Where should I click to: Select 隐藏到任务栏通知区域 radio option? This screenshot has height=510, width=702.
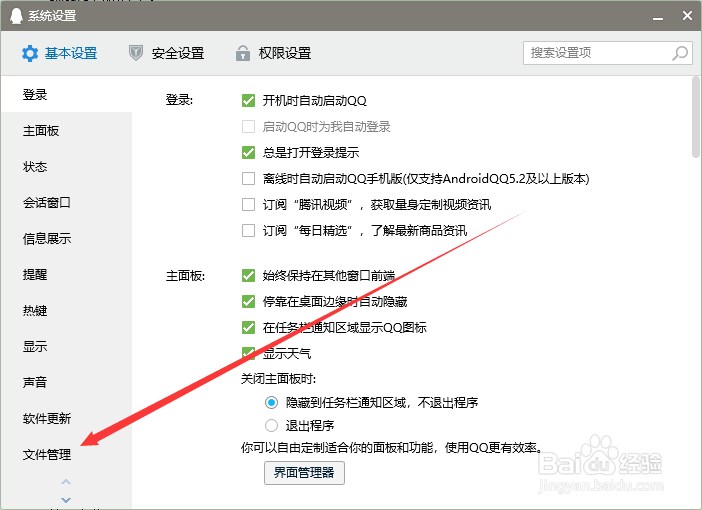click(x=271, y=403)
